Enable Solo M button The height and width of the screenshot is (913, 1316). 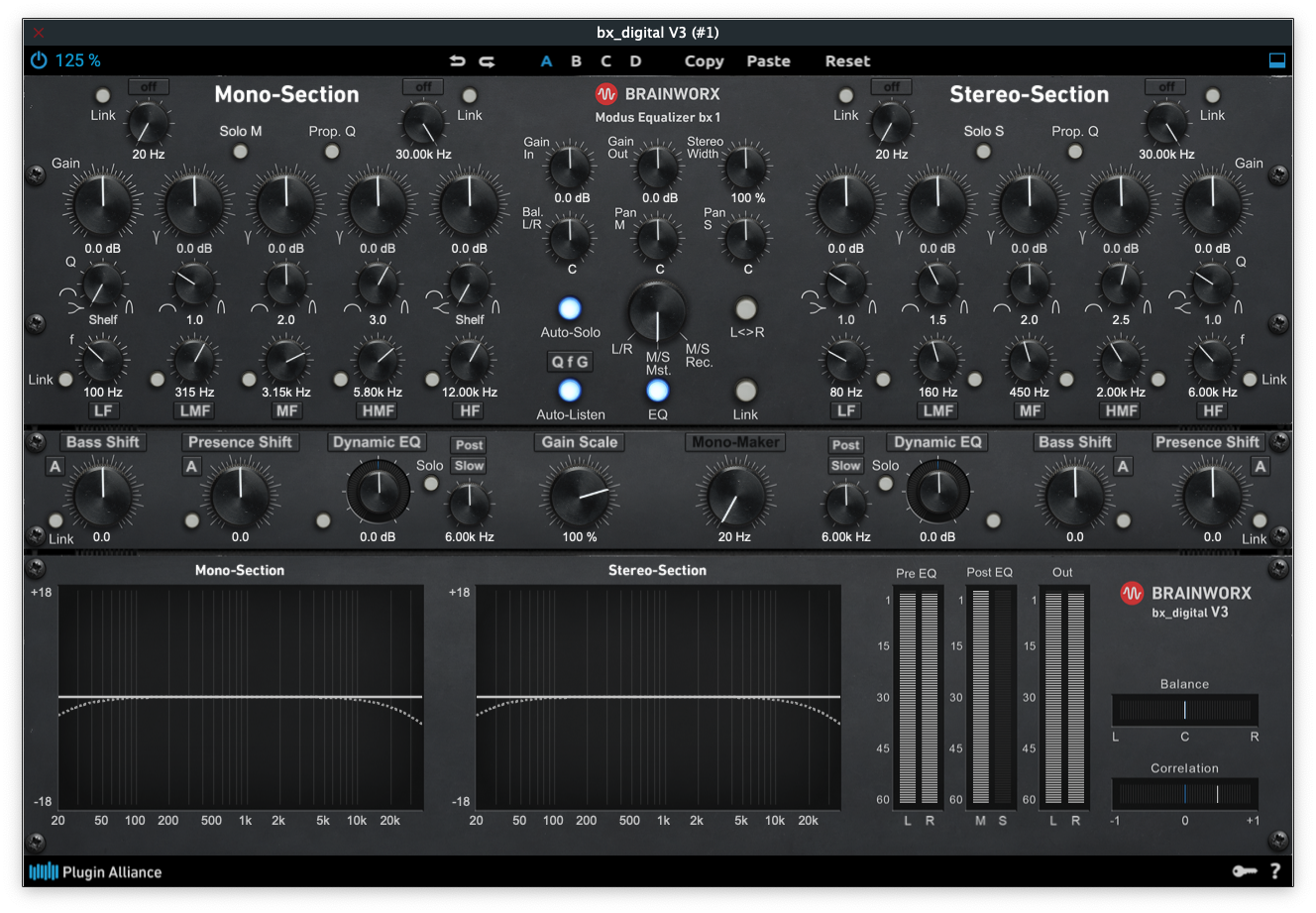coord(240,152)
